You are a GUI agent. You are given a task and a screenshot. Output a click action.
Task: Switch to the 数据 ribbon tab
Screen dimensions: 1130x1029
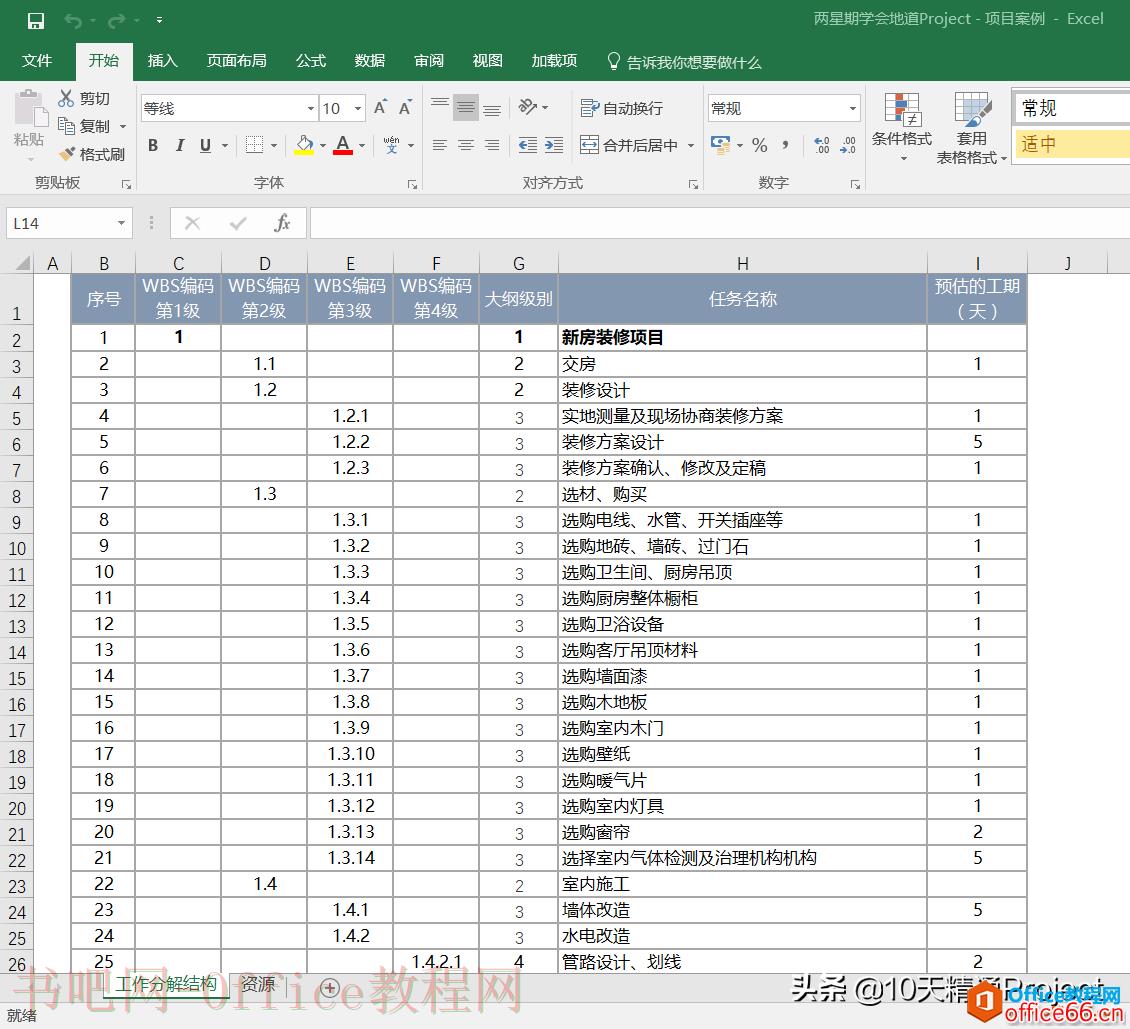(370, 61)
